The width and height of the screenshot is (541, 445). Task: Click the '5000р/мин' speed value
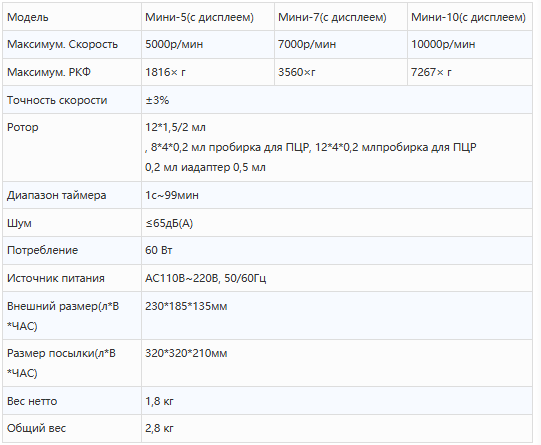174,44
